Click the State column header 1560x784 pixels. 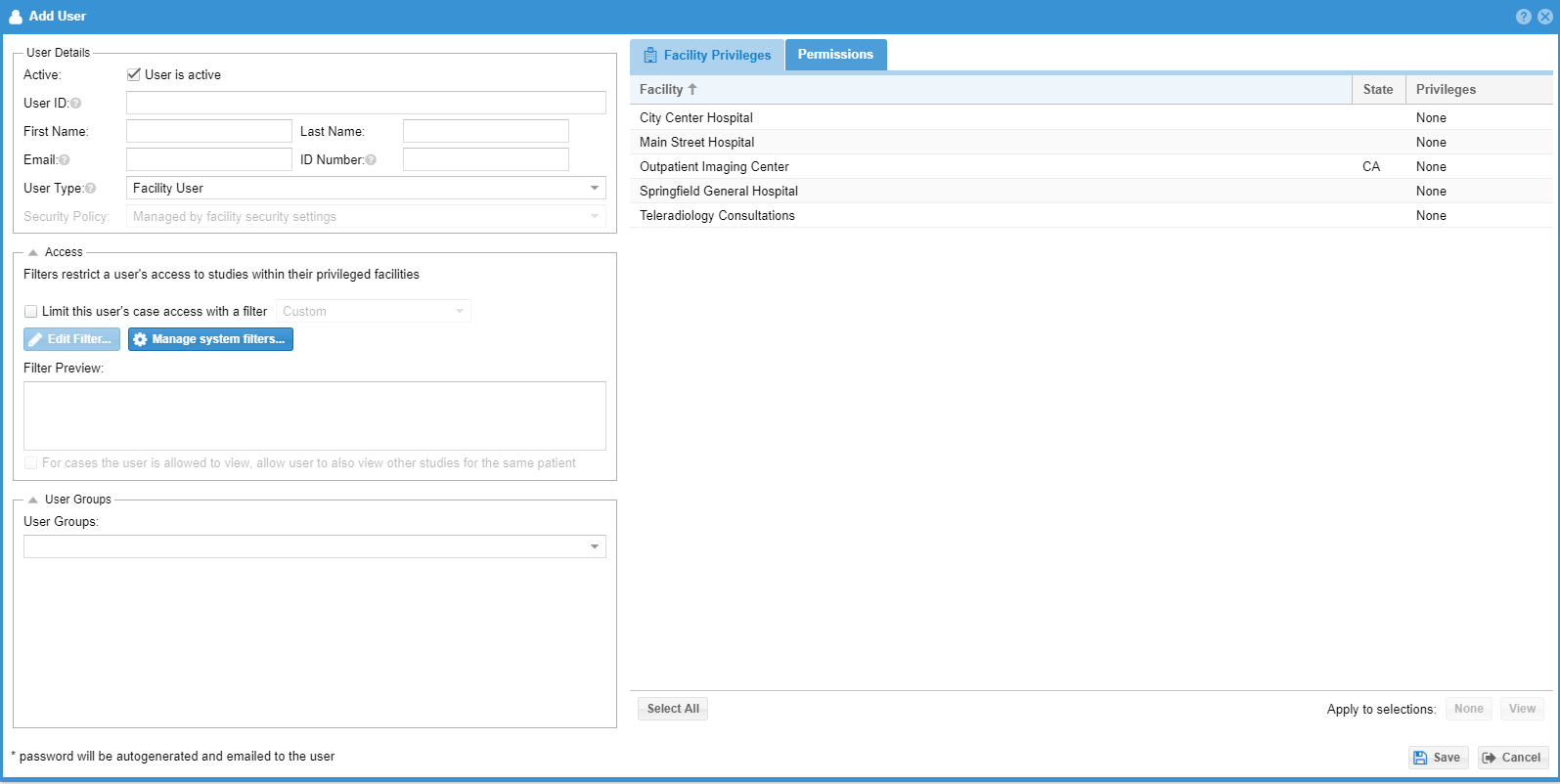[x=1378, y=89]
